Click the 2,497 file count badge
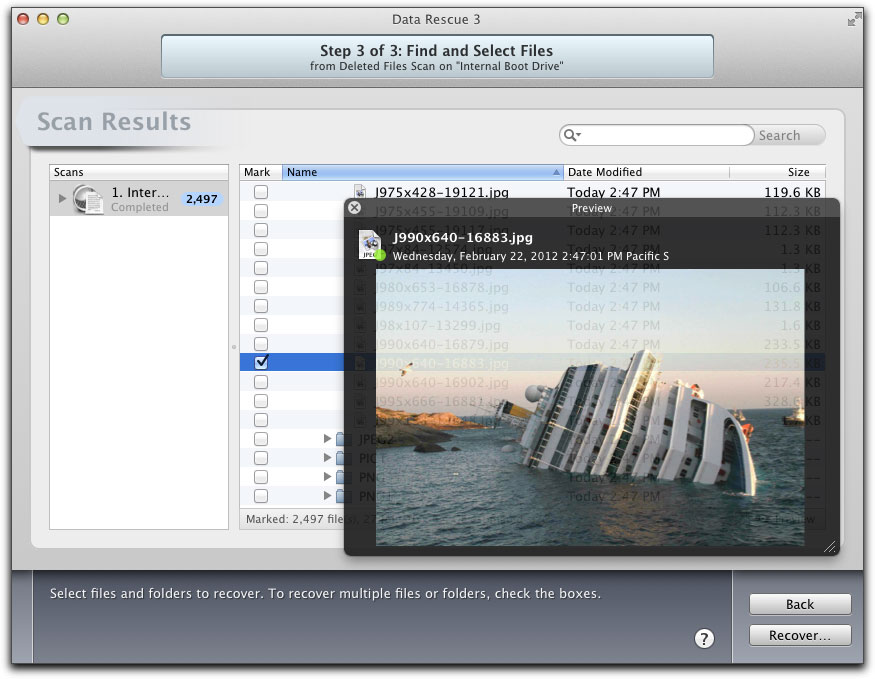 point(201,199)
